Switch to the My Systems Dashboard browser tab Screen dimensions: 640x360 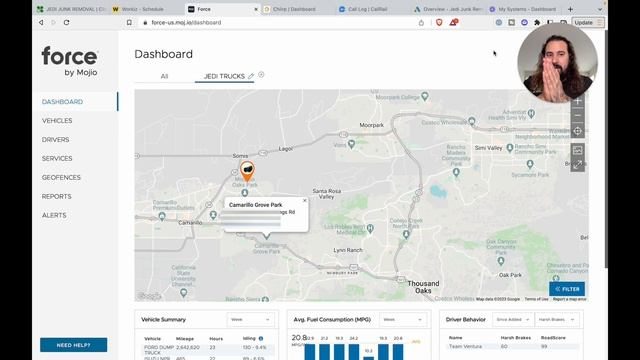tap(524, 9)
